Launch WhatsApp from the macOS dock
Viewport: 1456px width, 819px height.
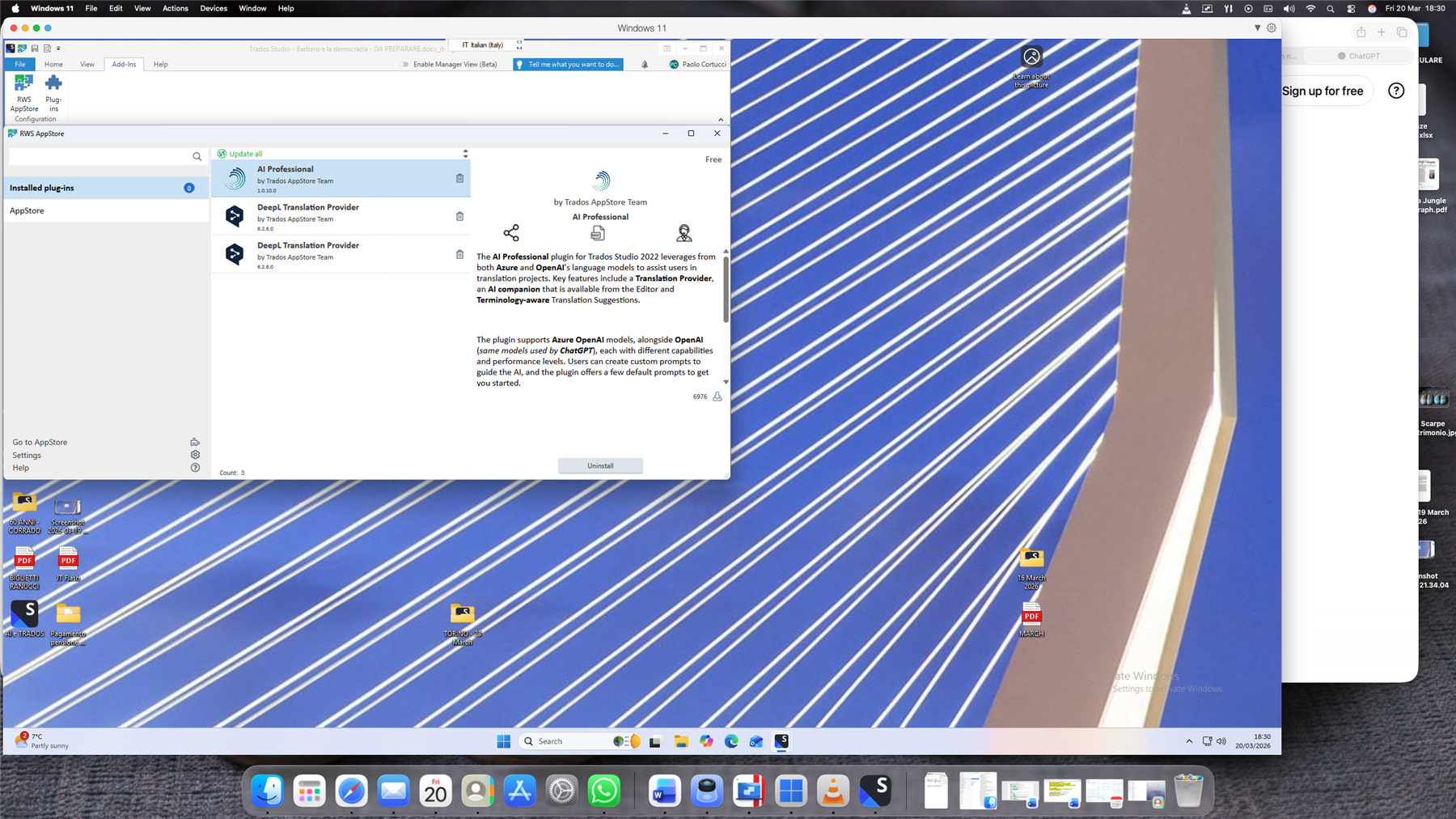point(604,791)
